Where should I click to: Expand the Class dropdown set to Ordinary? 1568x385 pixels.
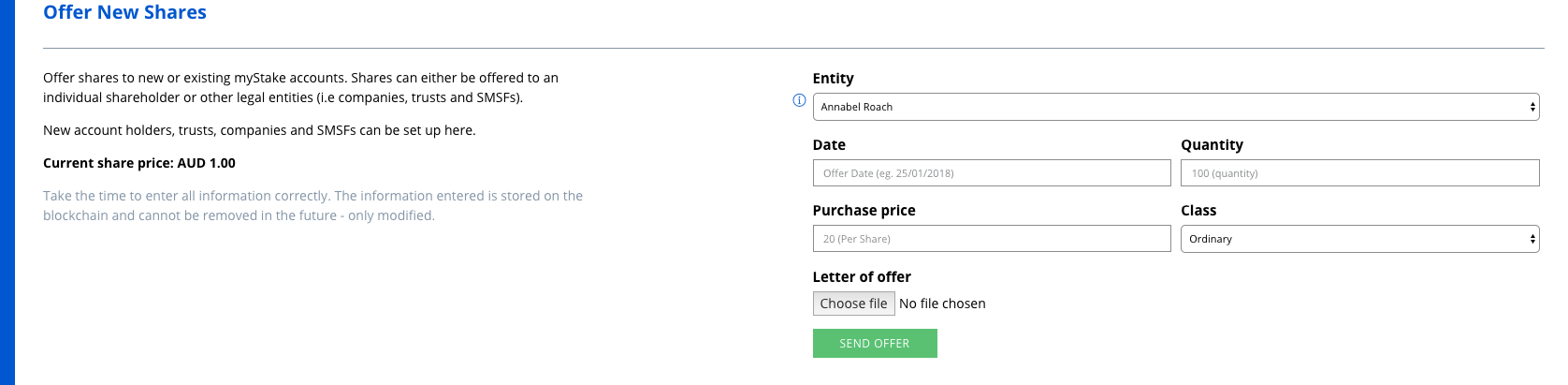pyautogui.click(x=1359, y=239)
